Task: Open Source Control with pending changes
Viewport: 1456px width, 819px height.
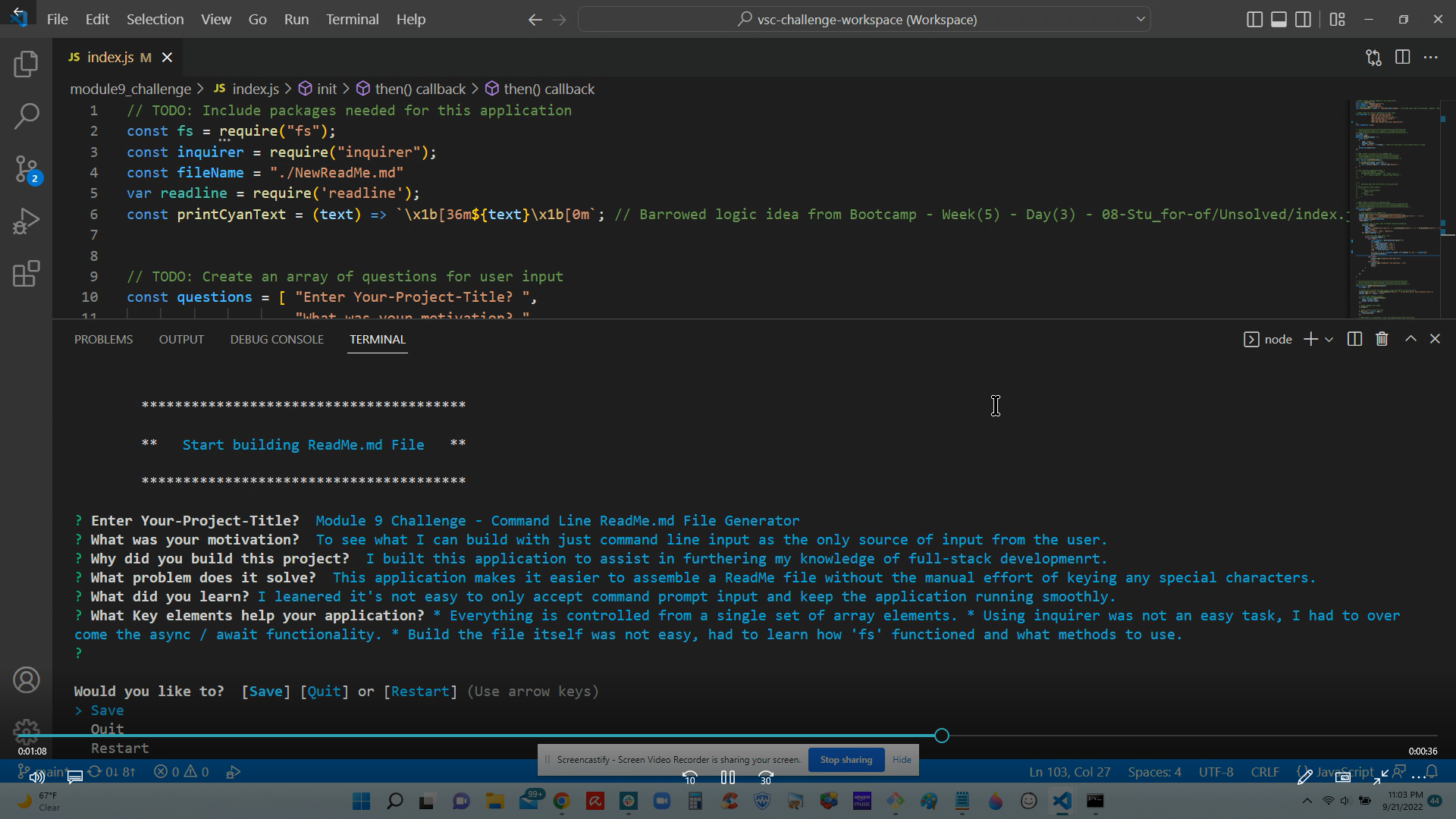Action: (x=27, y=169)
